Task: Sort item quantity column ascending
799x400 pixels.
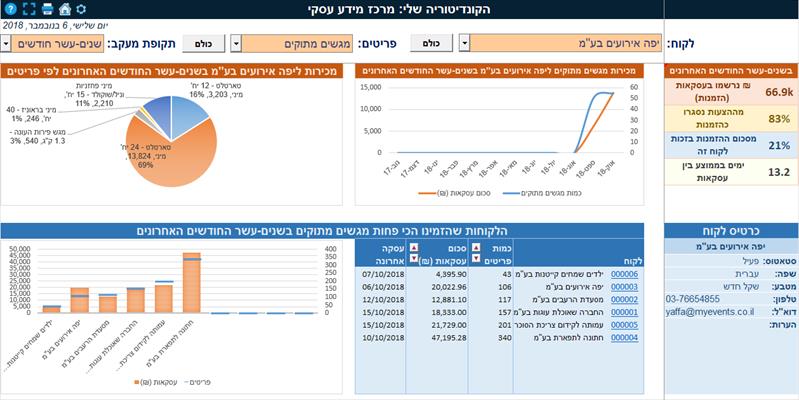Action: (476, 248)
